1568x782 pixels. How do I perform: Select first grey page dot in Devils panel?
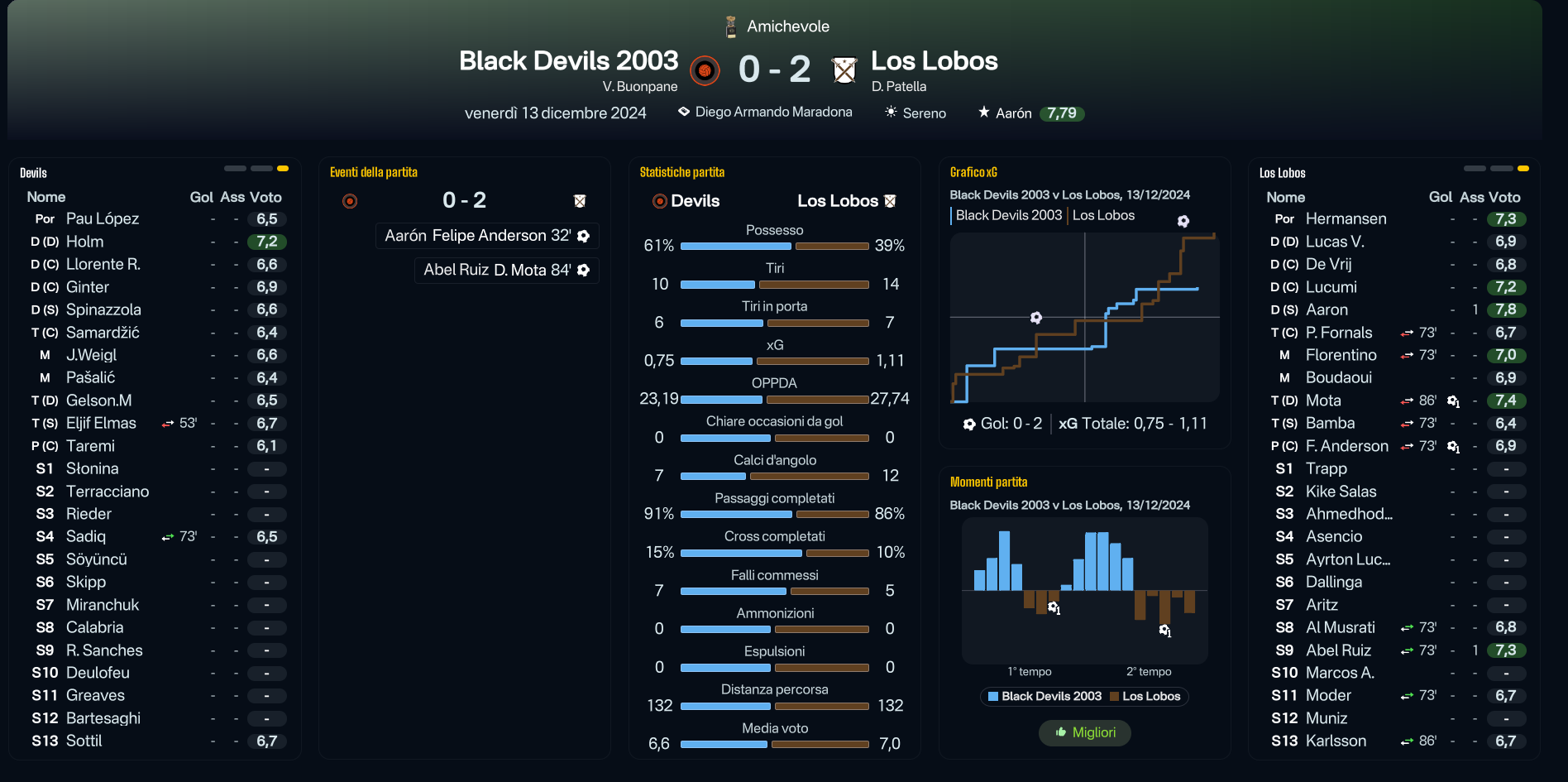tap(235, 168)
